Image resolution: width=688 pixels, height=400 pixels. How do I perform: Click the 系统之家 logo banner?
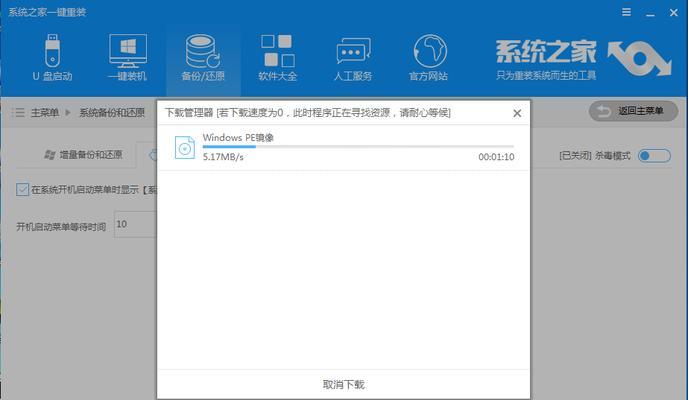point(584,59)
